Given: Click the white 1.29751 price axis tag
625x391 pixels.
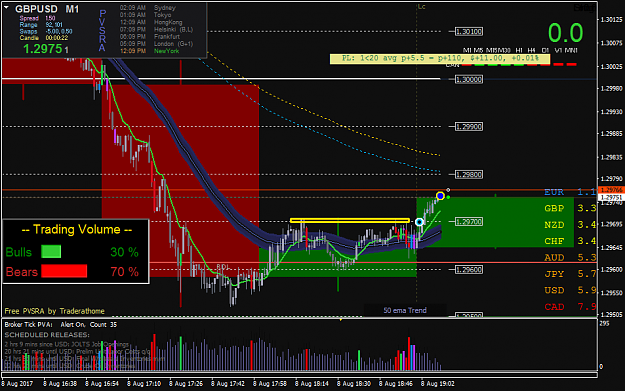Looking at the screenshot, I should 611,197.
